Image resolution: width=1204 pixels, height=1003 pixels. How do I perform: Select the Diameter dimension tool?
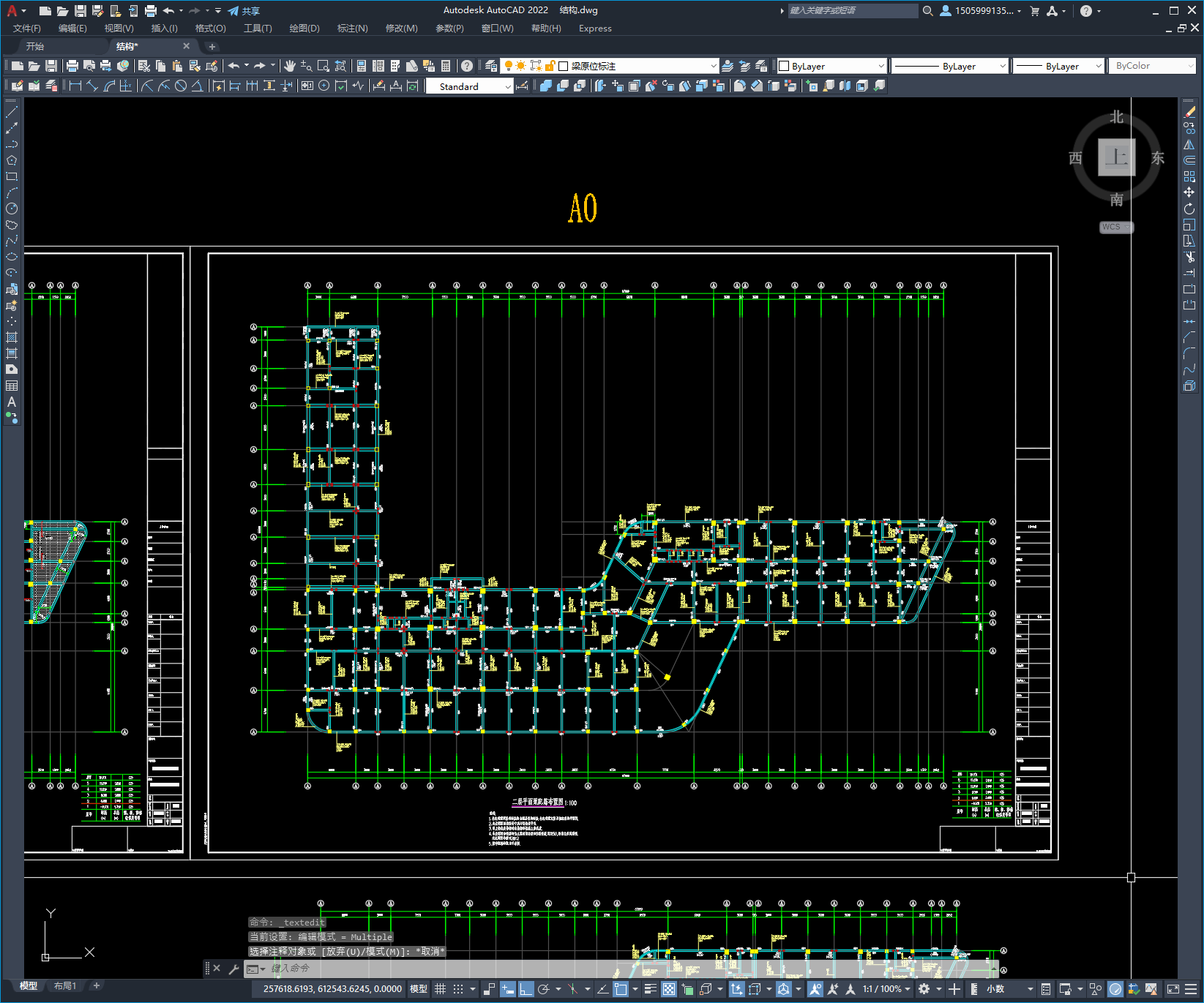(x=181, y=86)
